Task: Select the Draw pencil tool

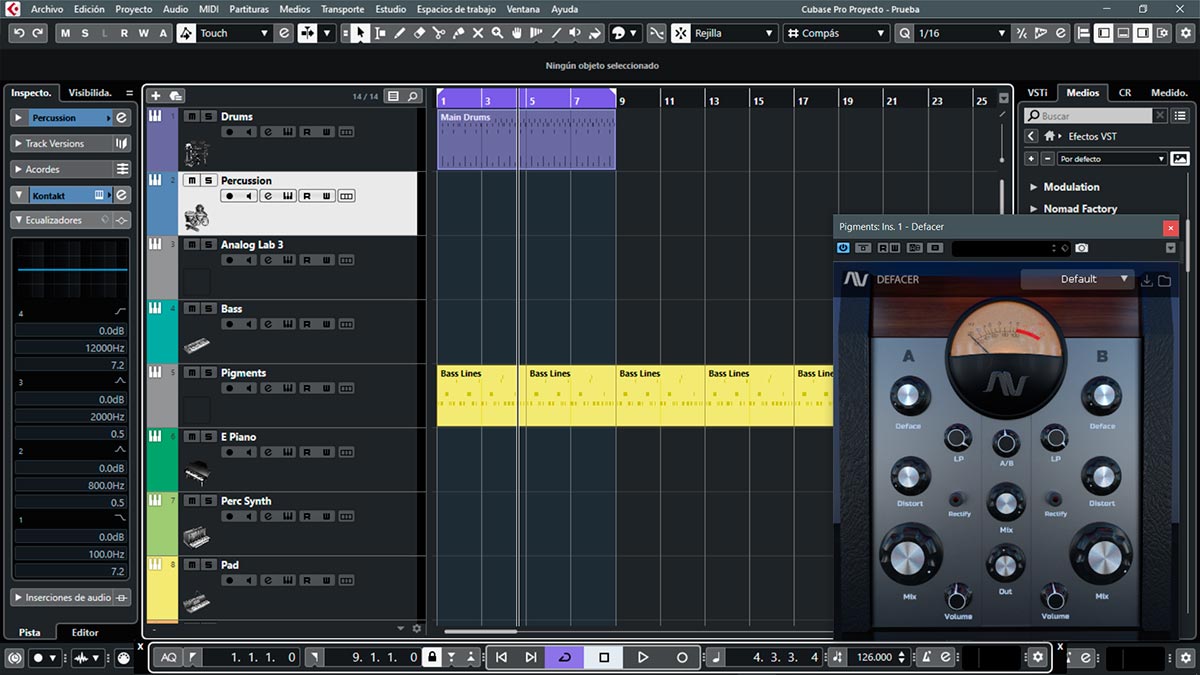Action: tap(400, 33)
